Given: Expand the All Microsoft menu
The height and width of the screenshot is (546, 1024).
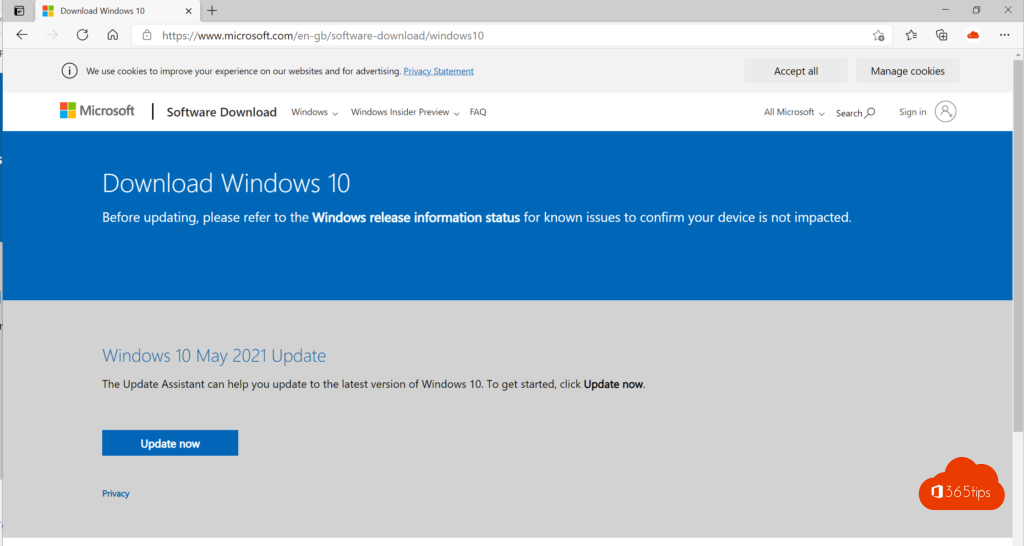Looking at the screenshot, I should (x=794, y=112).
